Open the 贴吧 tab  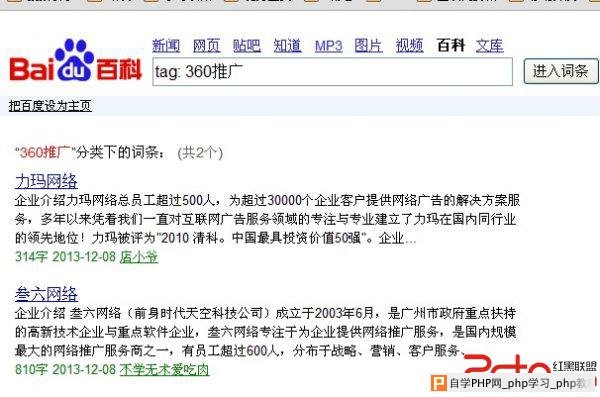pyautogui.click(x=247, y=46)
